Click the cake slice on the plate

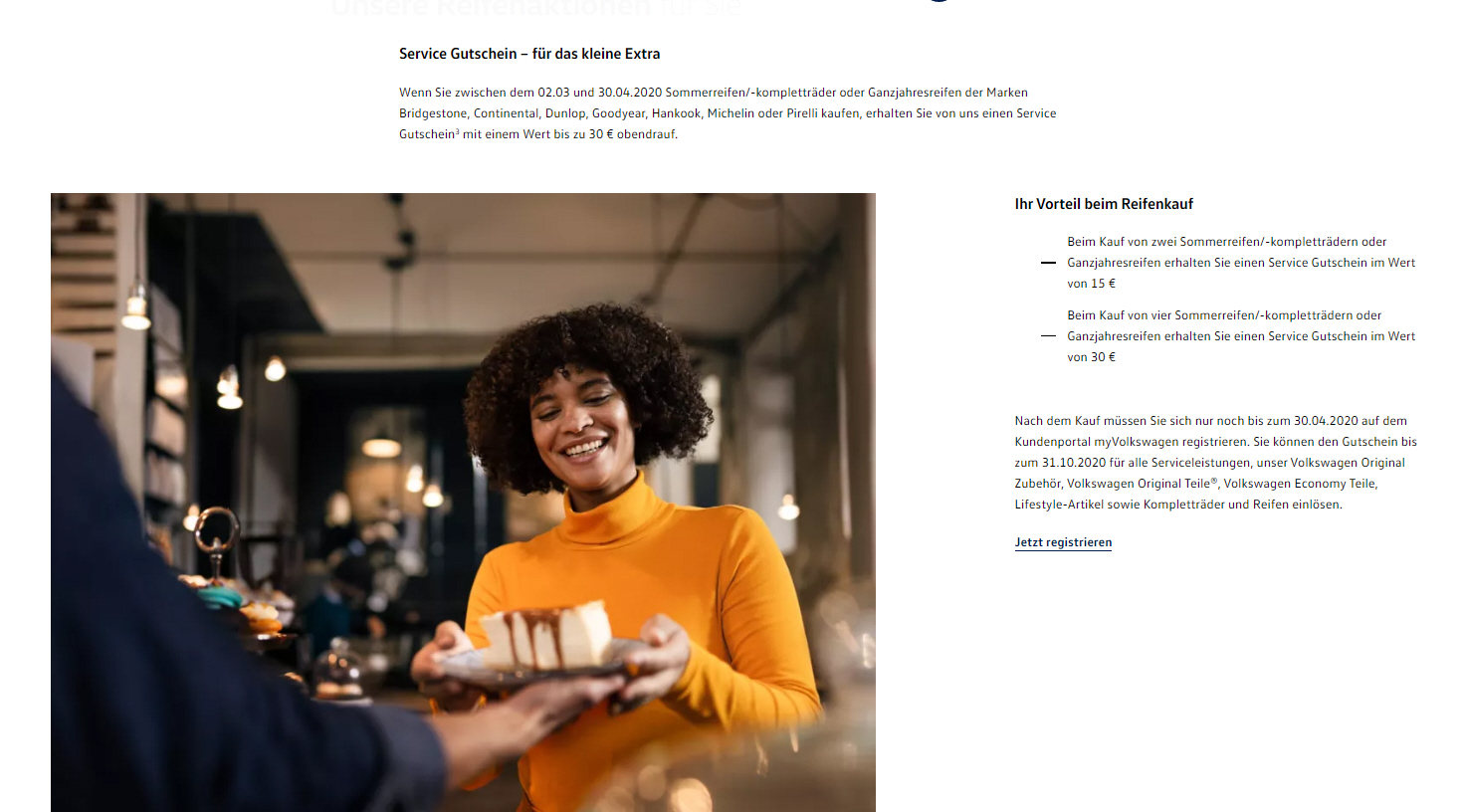[x=545, y=635]
